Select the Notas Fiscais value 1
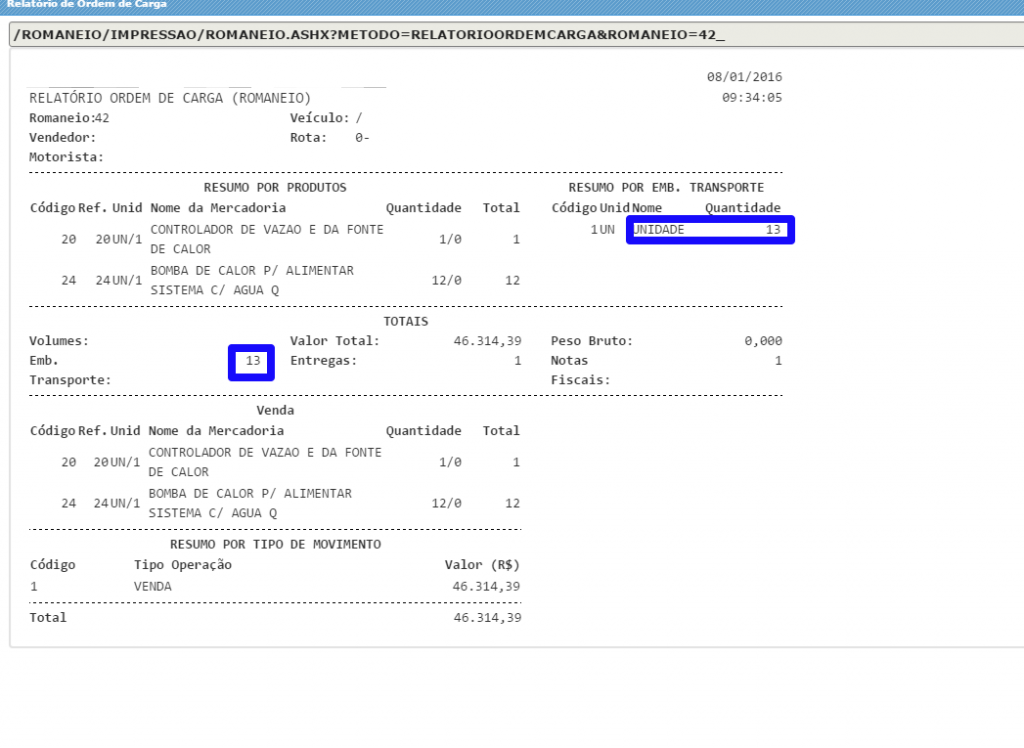The width and height of the screenshot is (1024, 748). coord(778,360)
